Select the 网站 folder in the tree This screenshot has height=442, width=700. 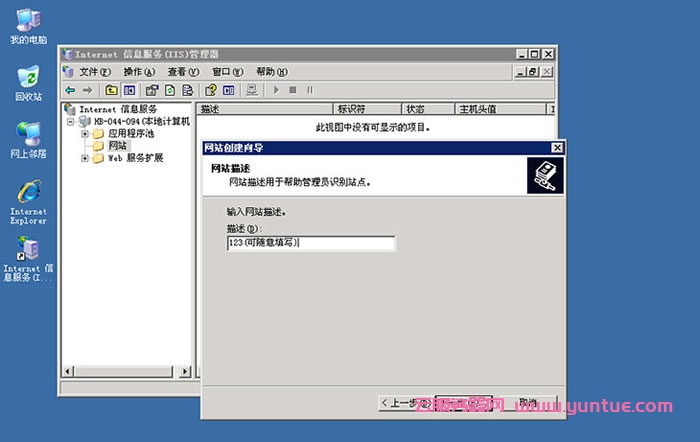tap(117, 146)
